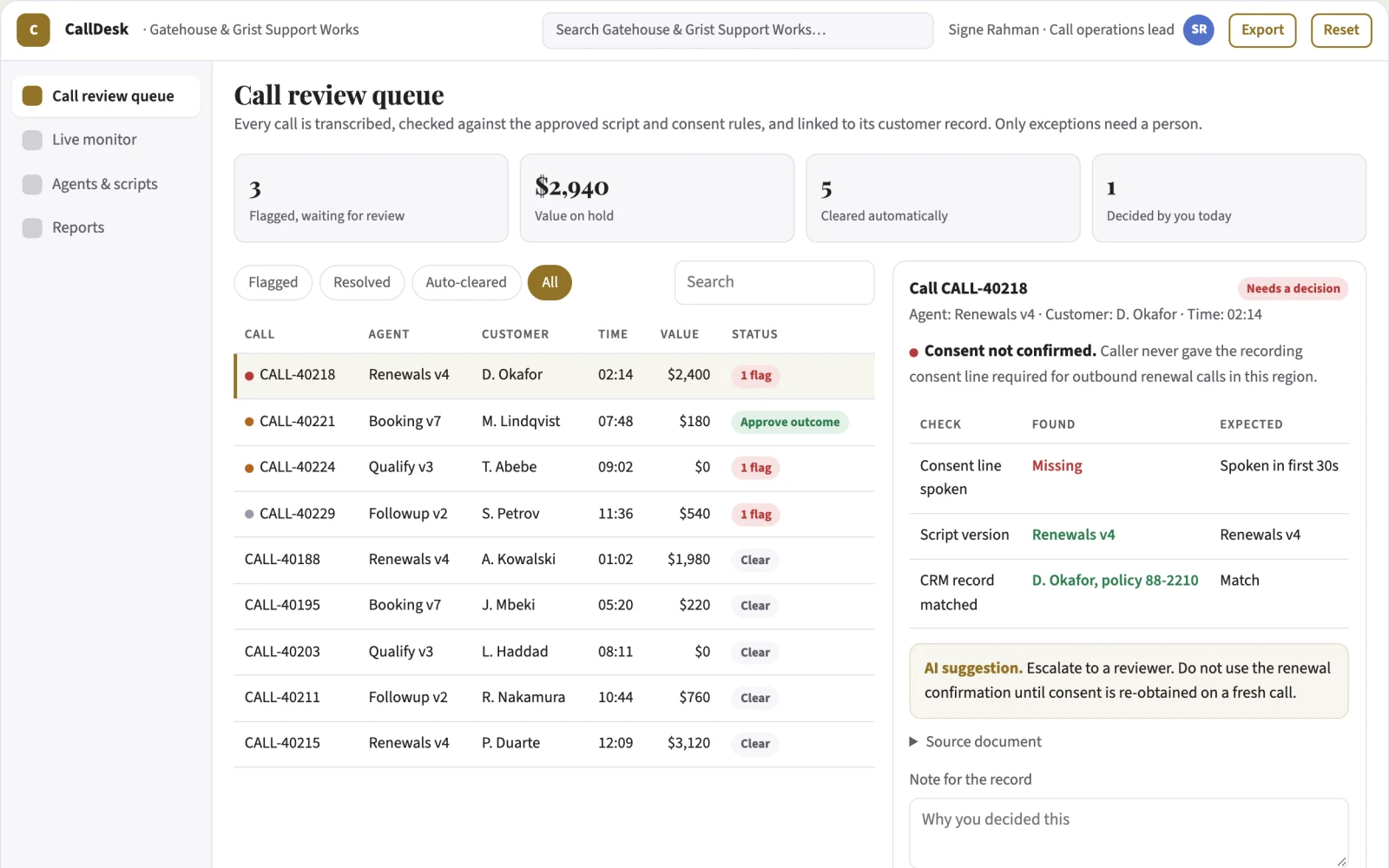Expand the Source document disclosure
The image size is (1389, 868).
(975, 741)
